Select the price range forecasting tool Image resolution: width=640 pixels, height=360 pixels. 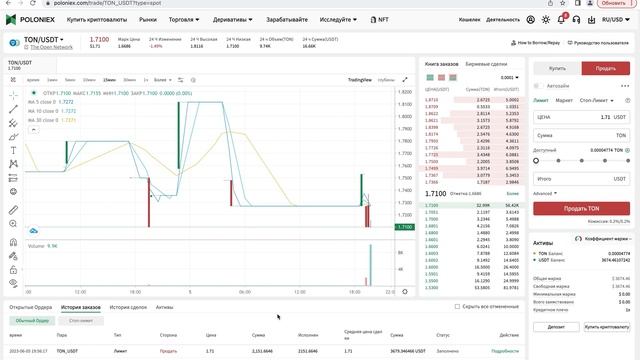click(x=13, y=178)
